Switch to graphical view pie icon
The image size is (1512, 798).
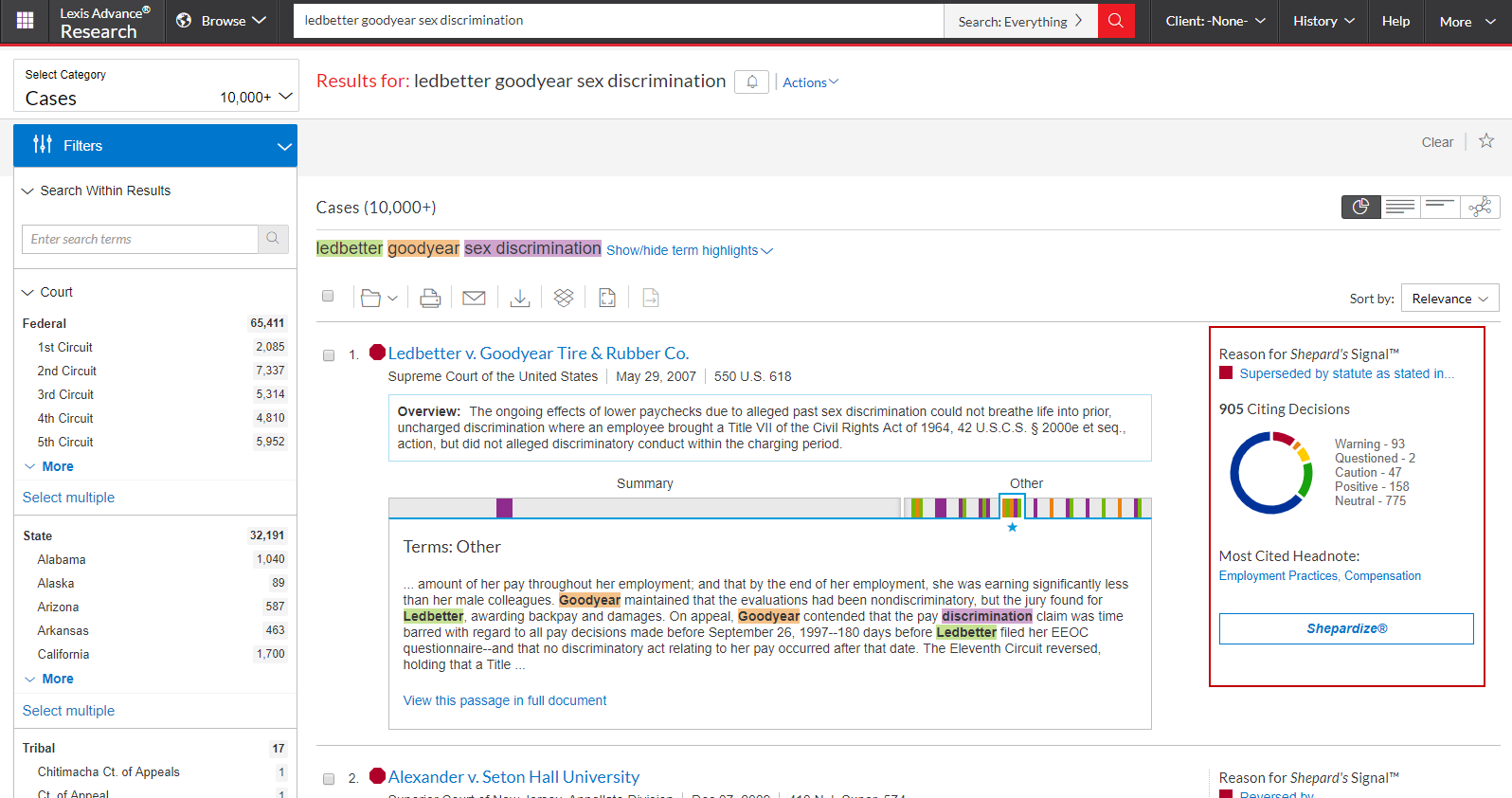tap(1361, 207)
